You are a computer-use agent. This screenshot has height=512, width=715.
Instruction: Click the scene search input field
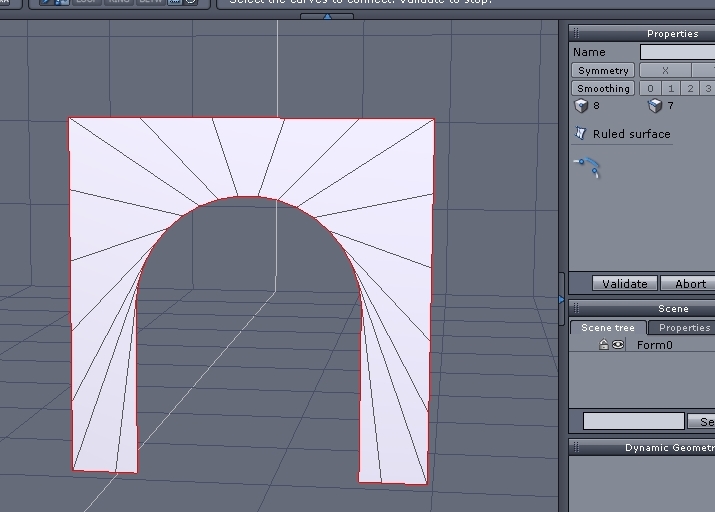634,422
